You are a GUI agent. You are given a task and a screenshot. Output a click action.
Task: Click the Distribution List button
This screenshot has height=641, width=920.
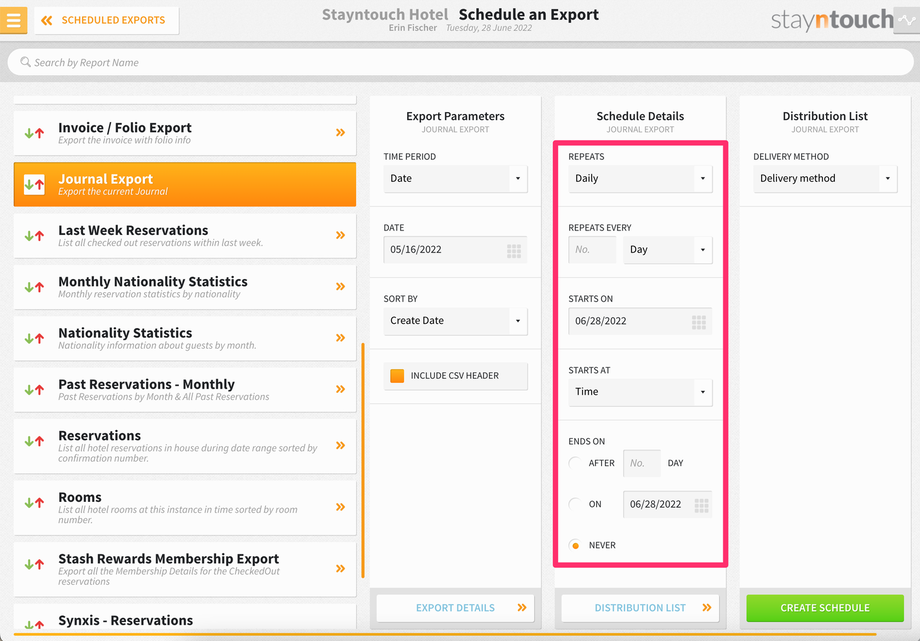tap(640, 608)
